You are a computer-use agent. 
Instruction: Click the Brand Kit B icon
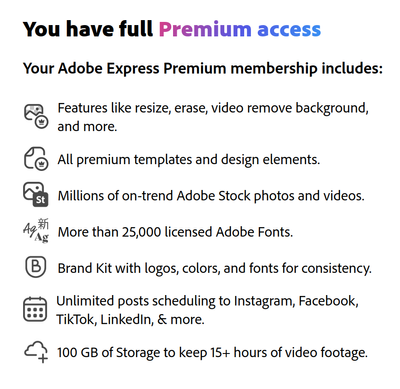click(36, 267)
